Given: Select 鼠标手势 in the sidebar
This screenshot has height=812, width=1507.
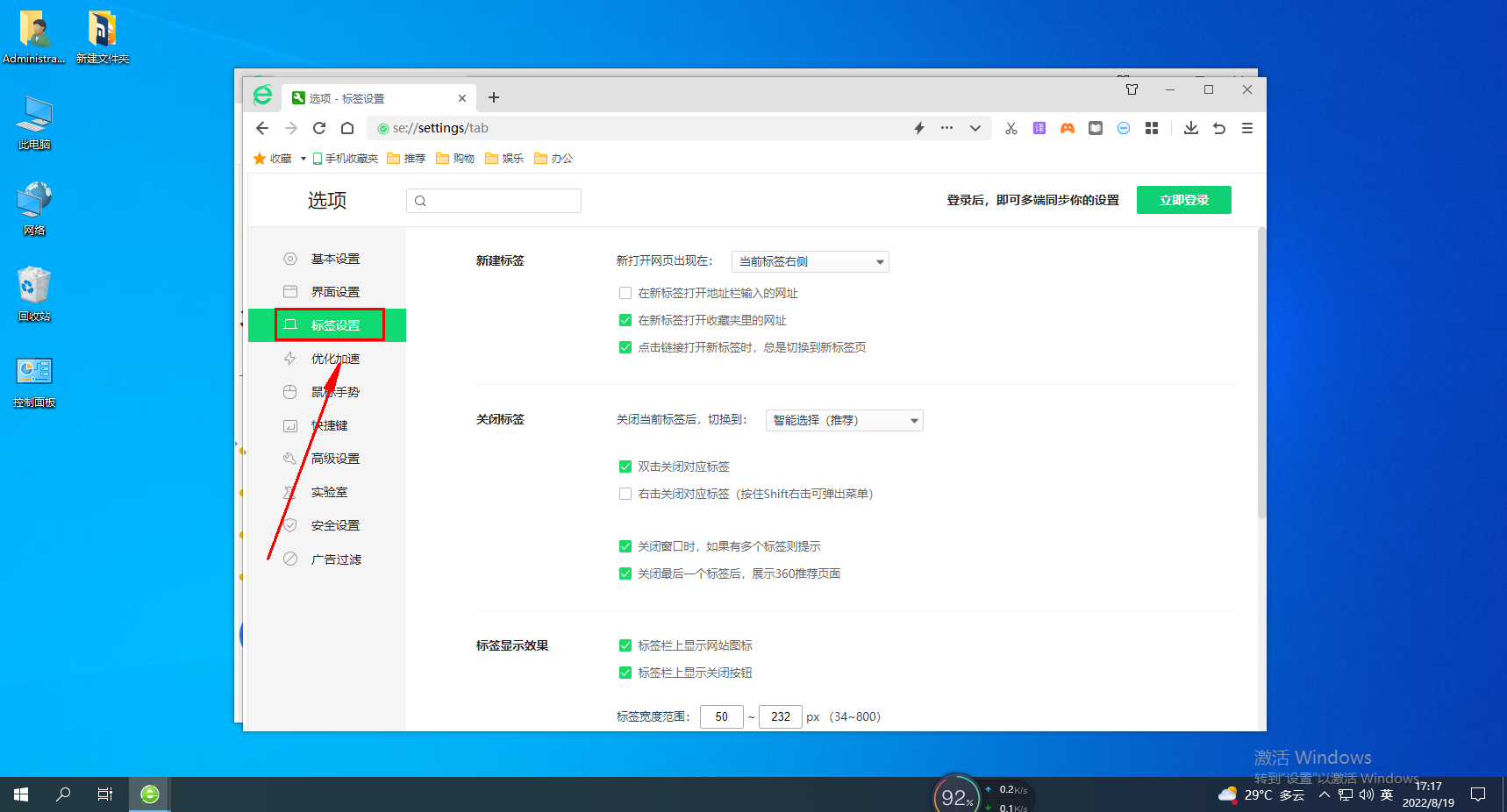Looking at the screenshot, I should point(327,392).
